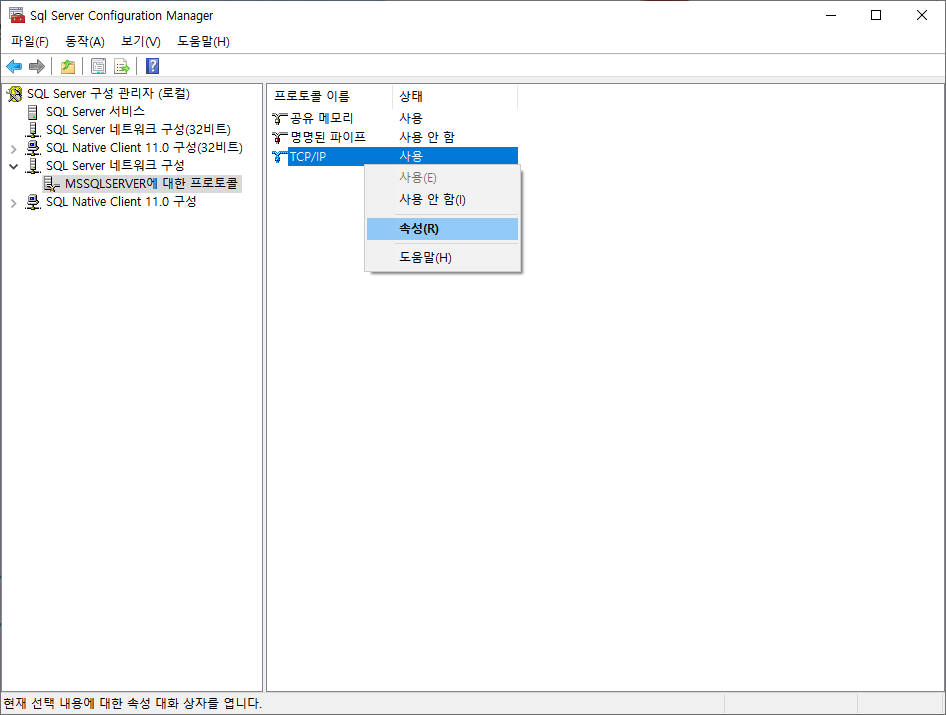The height and width of the screenshot is (715, 946).
Task: Click 사용 status of TCP/IP row
Action: (x=411, y=156)
